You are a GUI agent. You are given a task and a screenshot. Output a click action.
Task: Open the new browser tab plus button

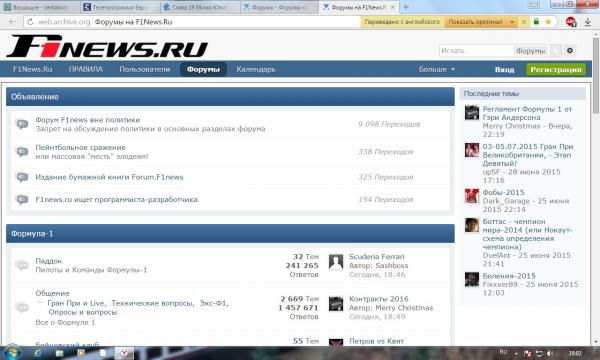[406, 7]
